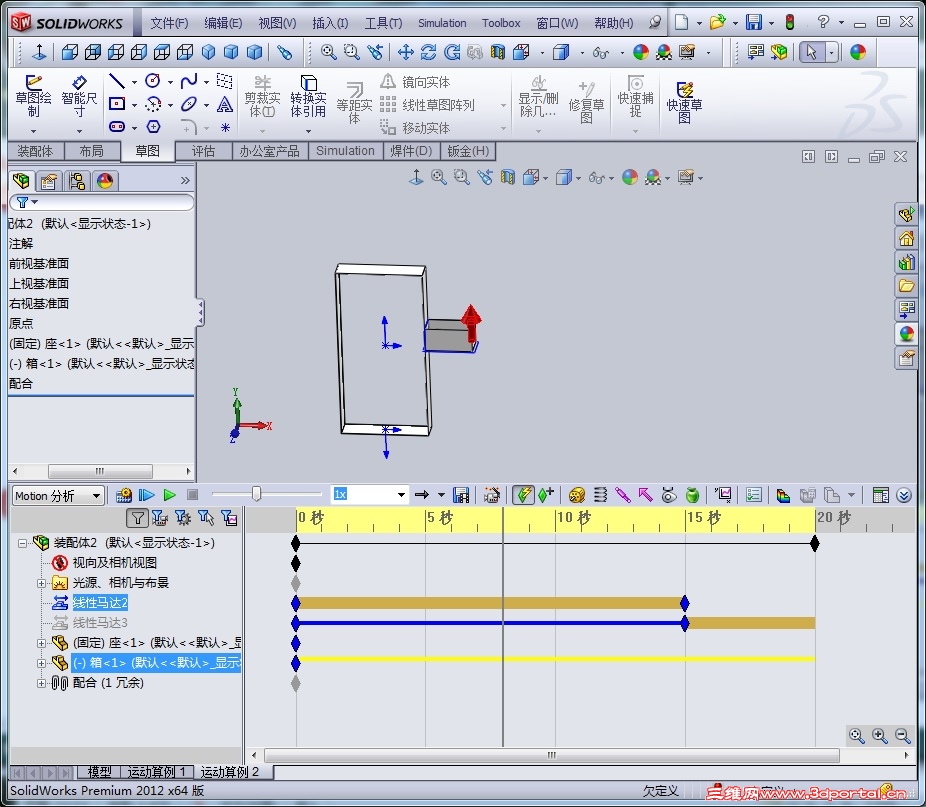Click Calculate motion study button
This screenshot has width=926, height=807.
123,495
